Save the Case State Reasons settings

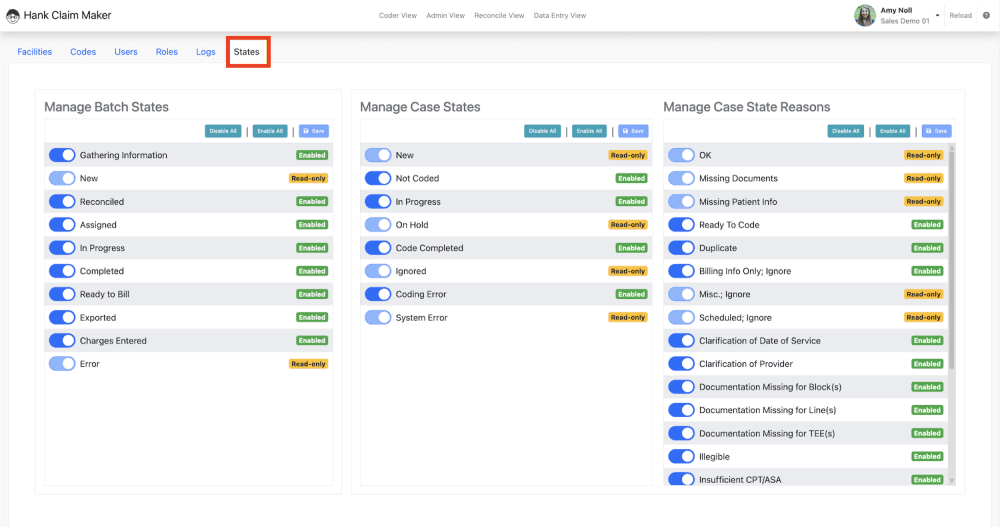click(937, 131)
